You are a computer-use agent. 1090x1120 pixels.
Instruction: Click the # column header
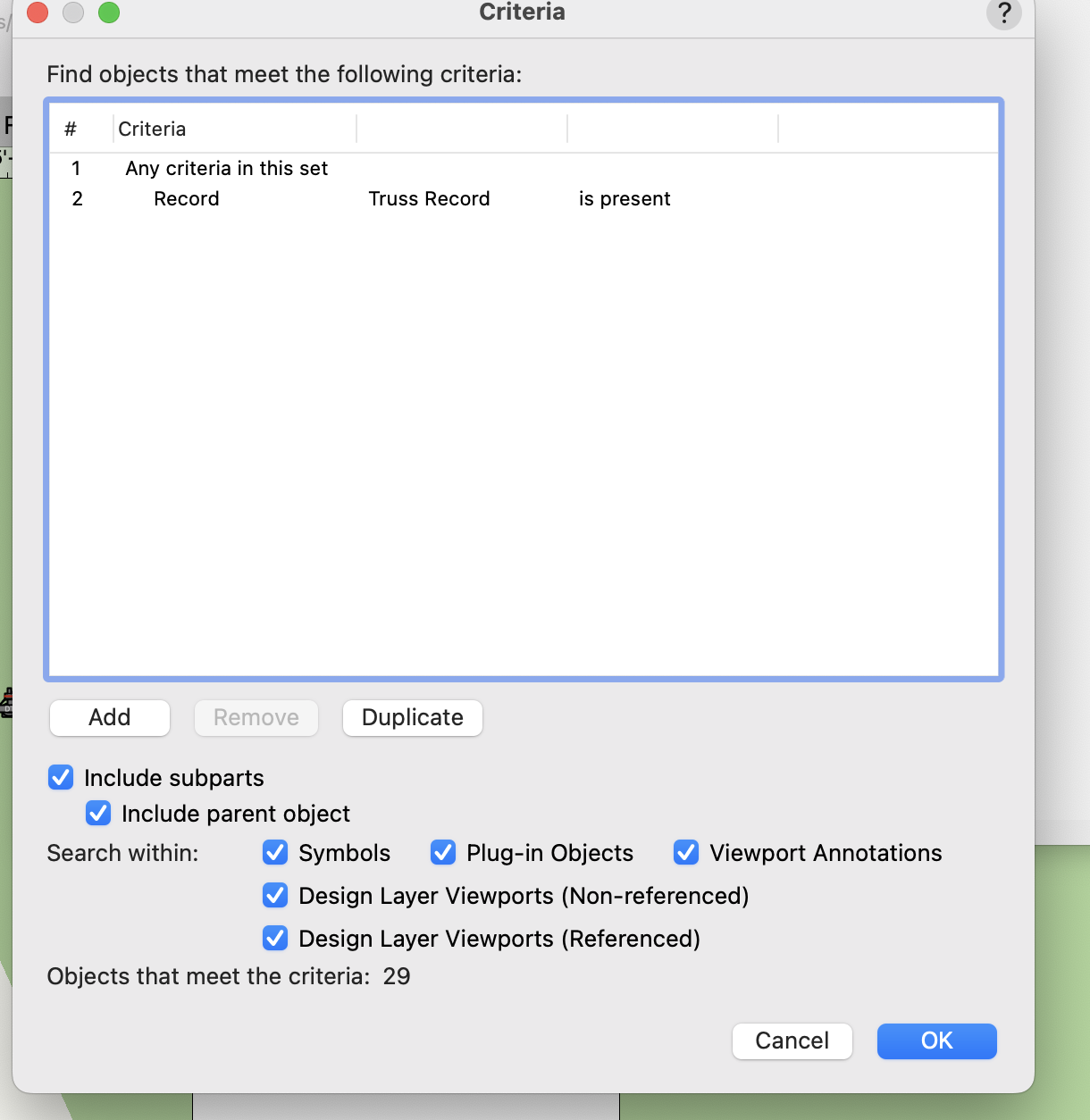(x=71, y=130)
